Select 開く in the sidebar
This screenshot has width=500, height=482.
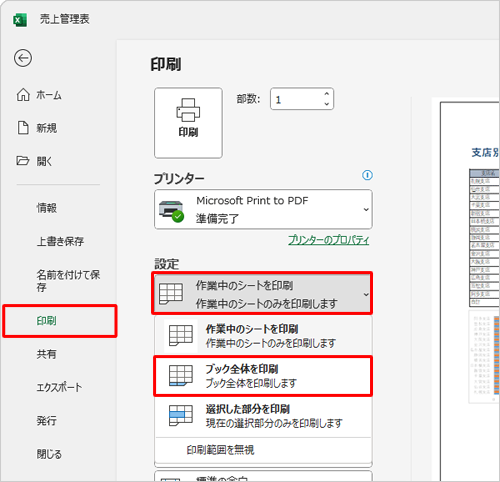pos(44,161)
